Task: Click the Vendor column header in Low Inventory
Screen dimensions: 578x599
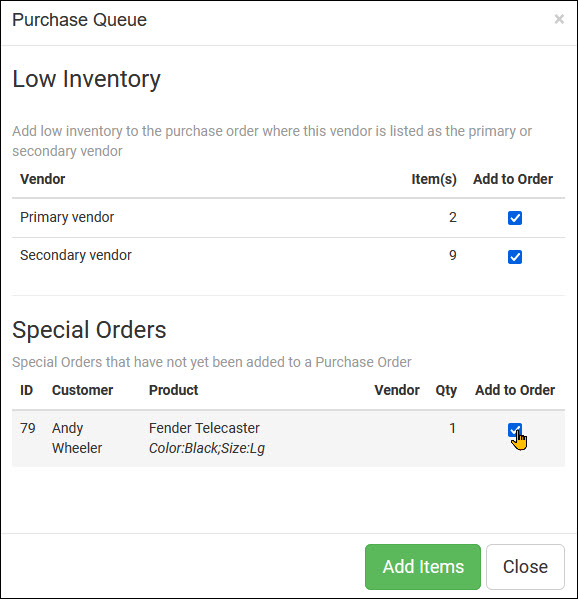Action: pos(42,179)
